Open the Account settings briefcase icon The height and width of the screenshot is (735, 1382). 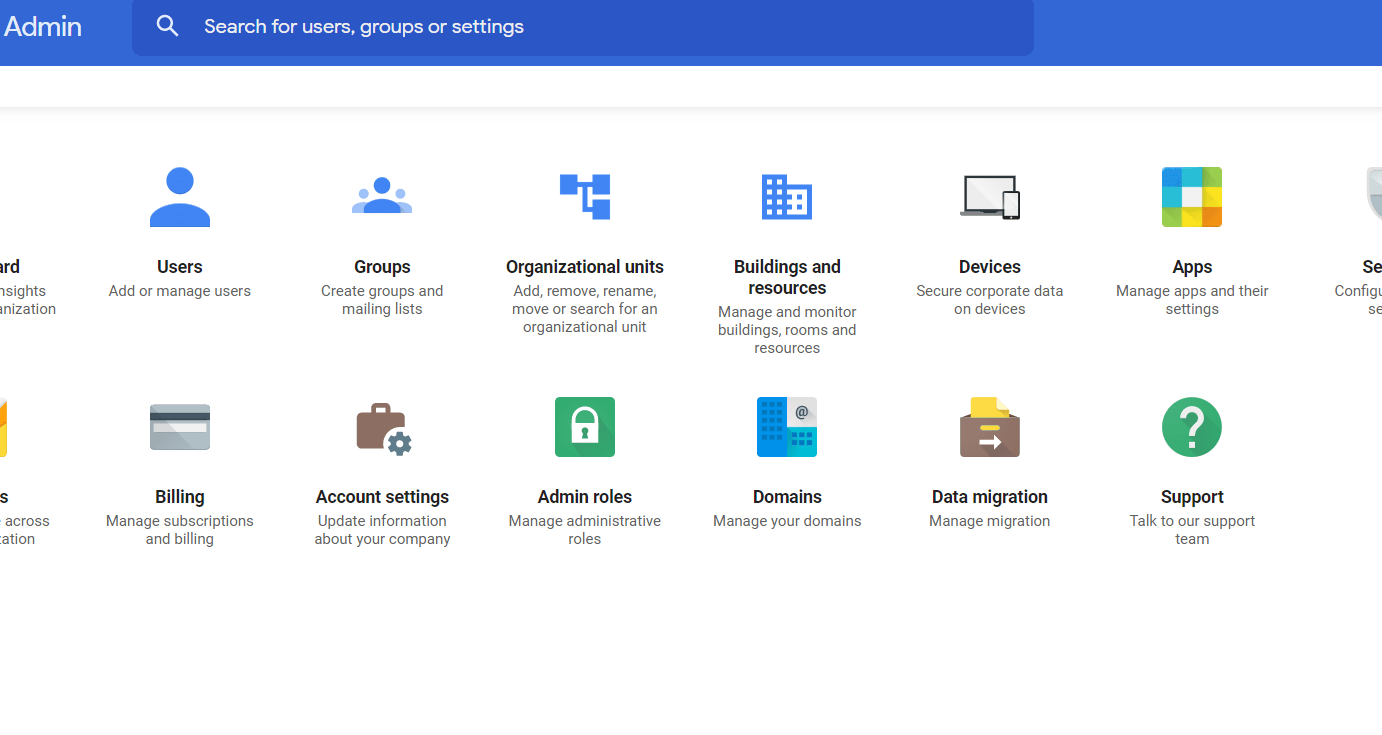(x=384, y=429)
